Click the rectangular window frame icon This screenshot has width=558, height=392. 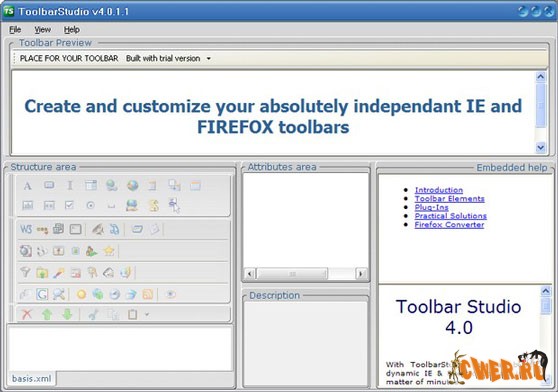[x=75, y=229]
